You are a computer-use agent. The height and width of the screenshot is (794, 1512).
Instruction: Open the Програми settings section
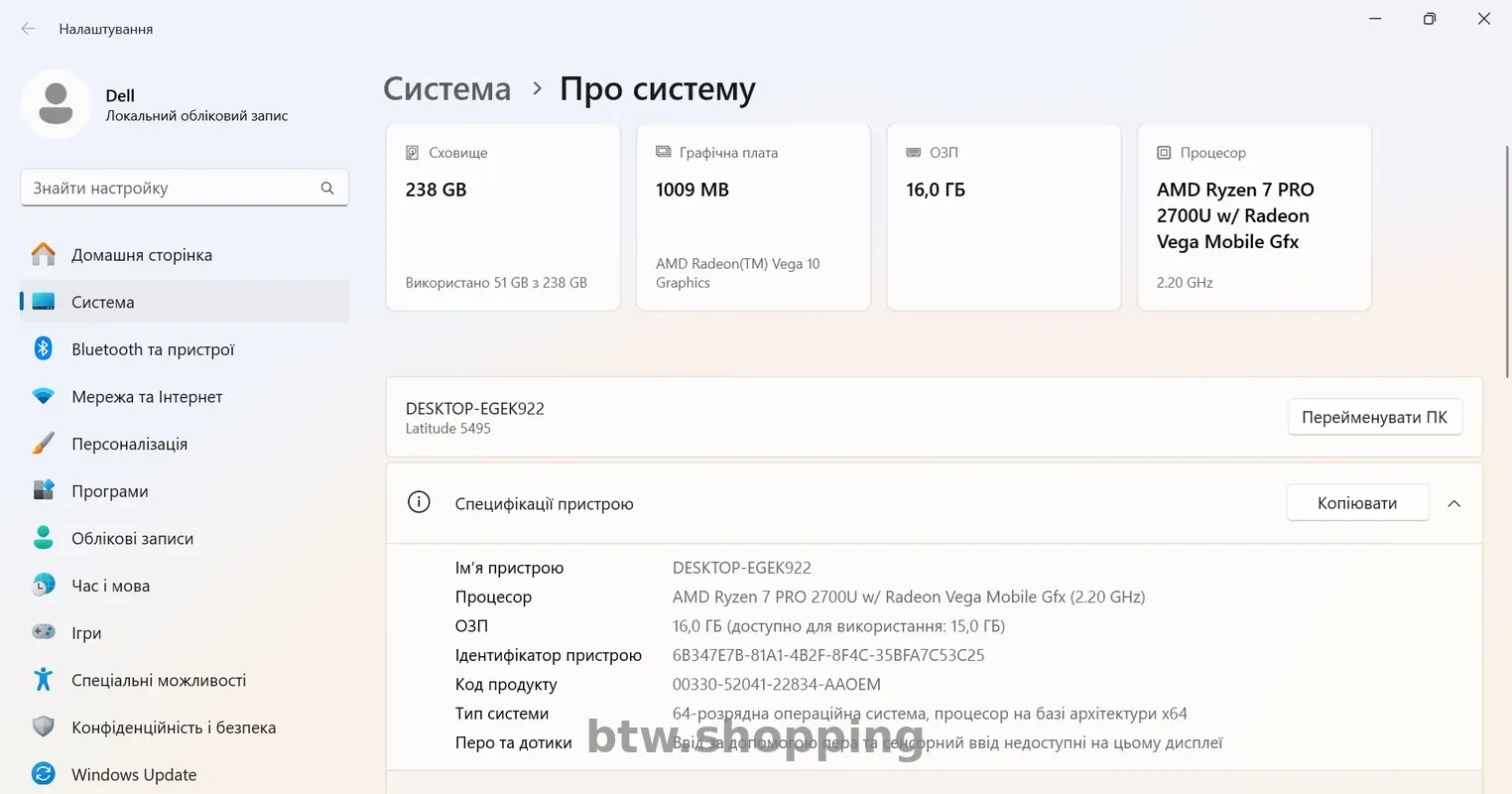[x=110, y=491]
